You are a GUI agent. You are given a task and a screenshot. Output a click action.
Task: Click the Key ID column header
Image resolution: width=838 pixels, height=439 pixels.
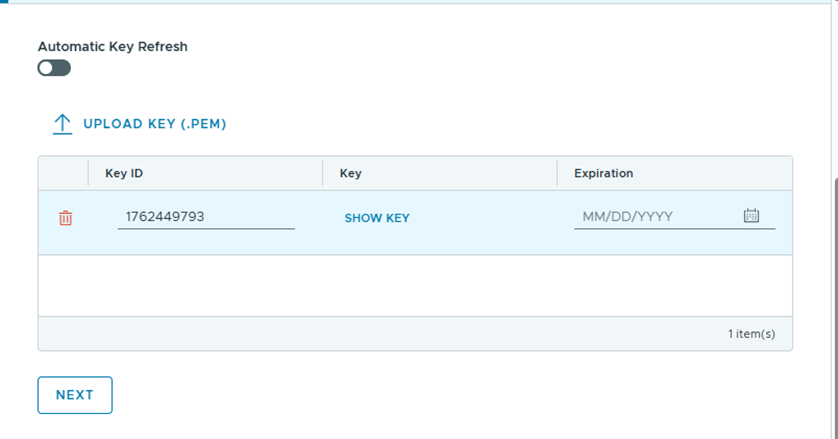[x=124, y=173]
